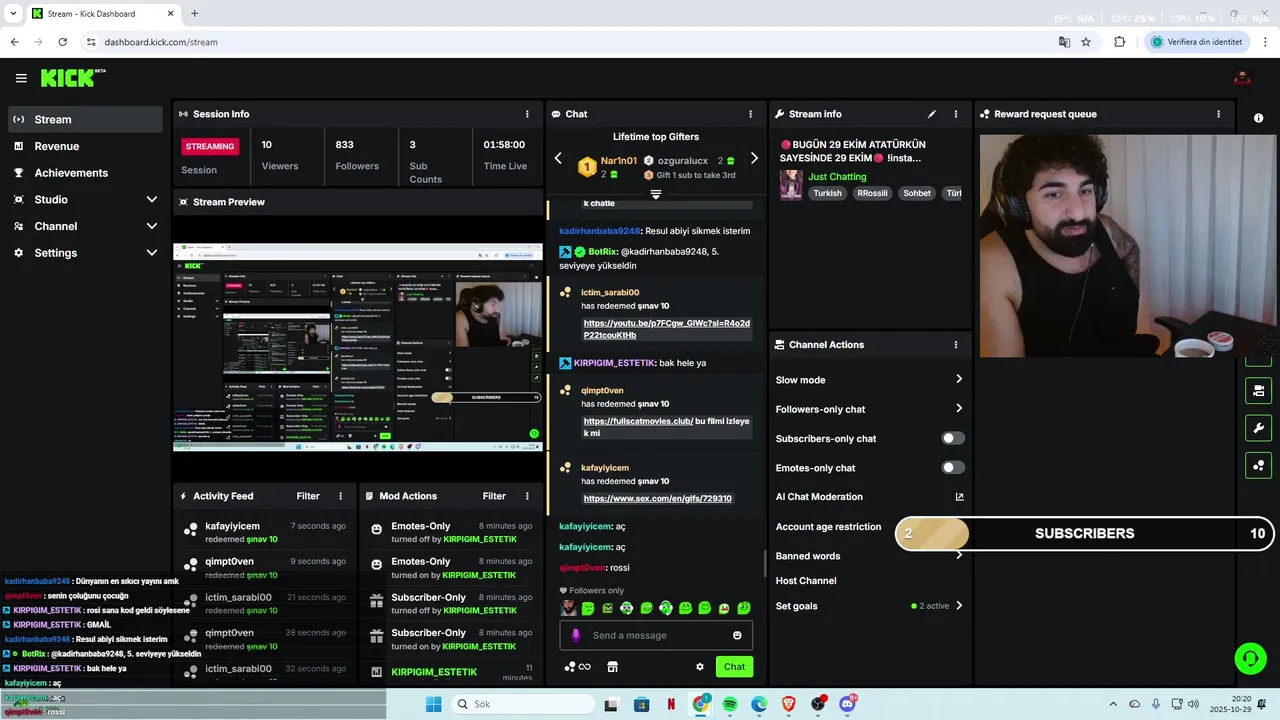Image resolution: width=1280 pixels, height=720 pixels.
Task: Select the Sohbet tag
Action: tap(917, 193)
